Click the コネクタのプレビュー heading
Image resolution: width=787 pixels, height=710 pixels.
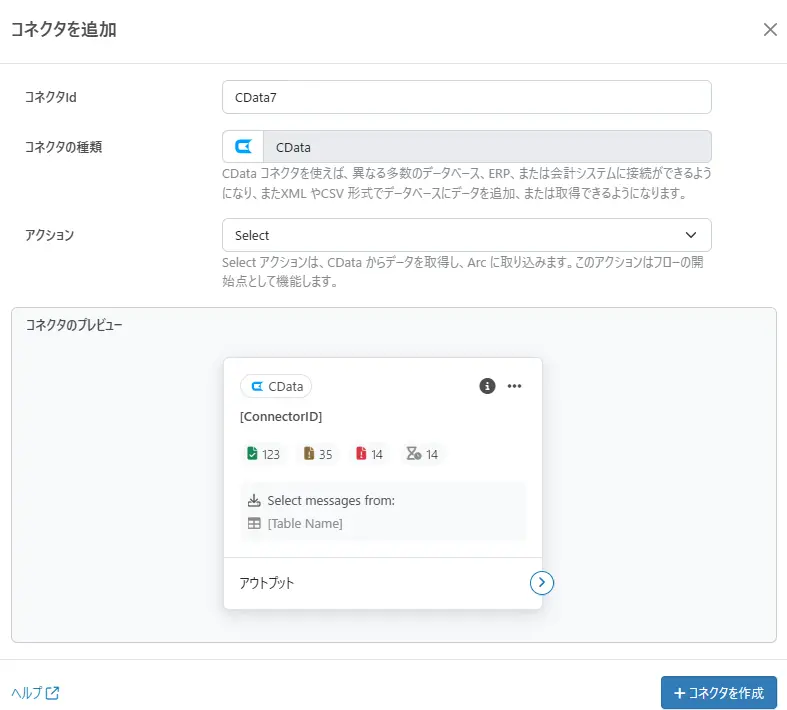pos(74,325)
